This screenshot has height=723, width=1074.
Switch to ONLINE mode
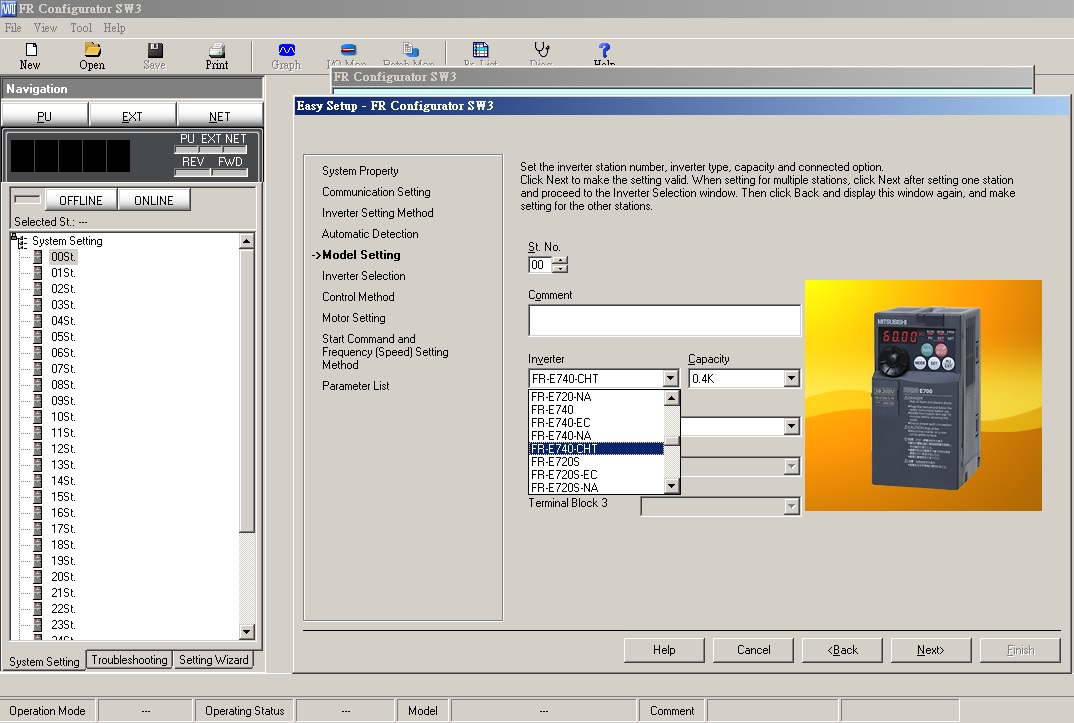[154, 200]
